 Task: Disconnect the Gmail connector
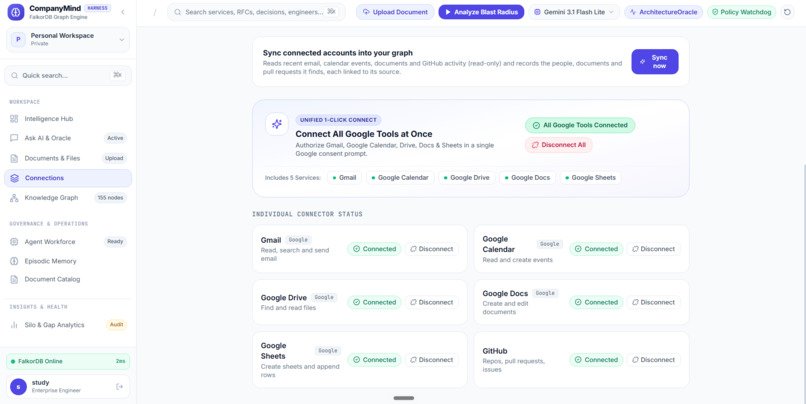coord(432,249)
